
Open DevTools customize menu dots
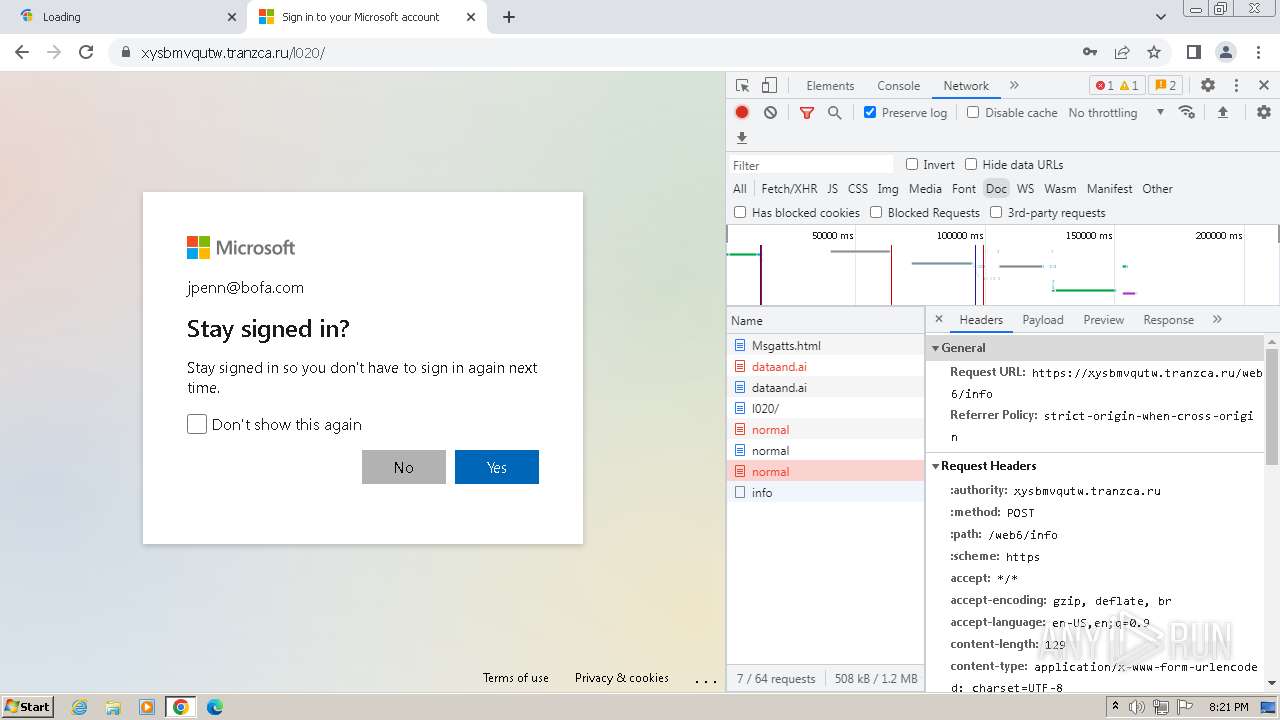pos(1236,86)
